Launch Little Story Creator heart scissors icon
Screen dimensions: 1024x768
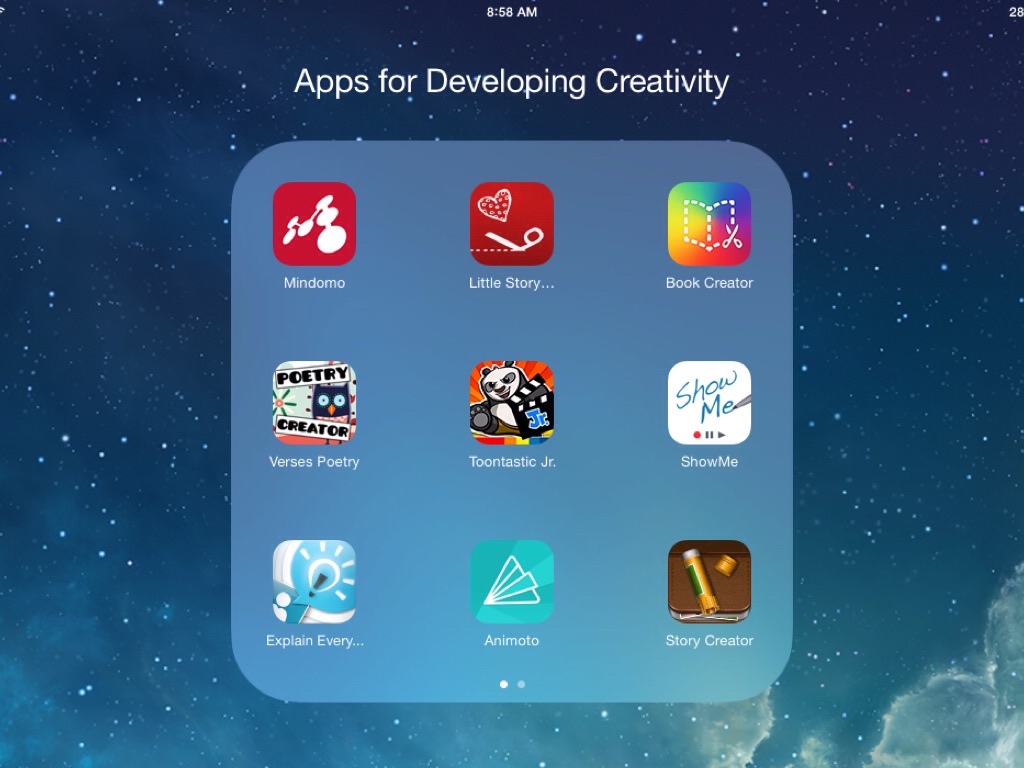(x=511, y=223)
